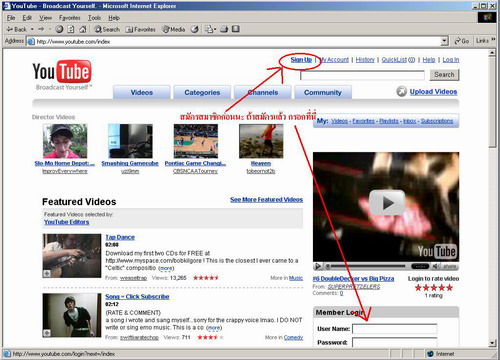Expand the address bar dropdown
500x360 pixels.
[x=444, y=41]
